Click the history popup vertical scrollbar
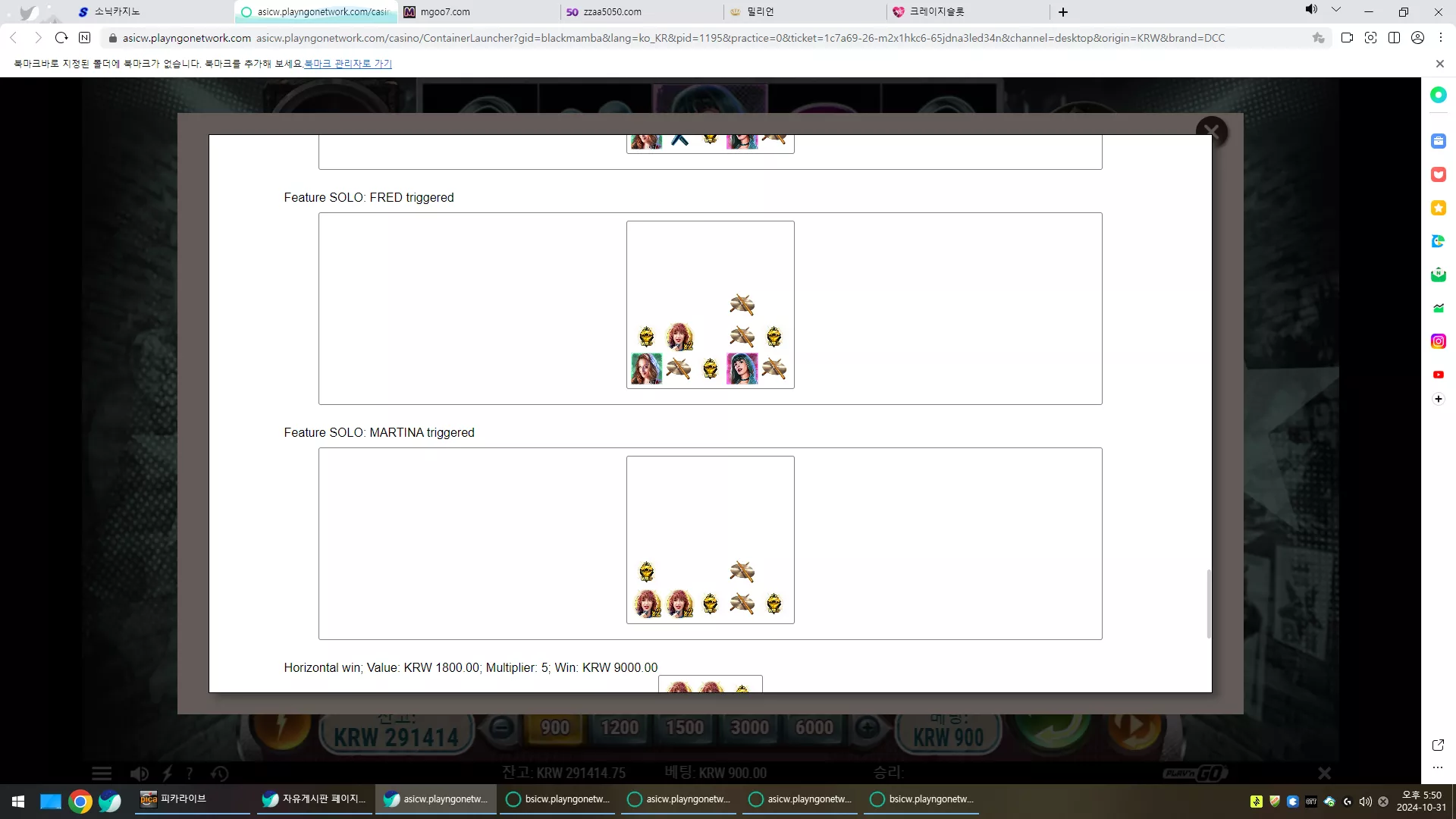The image size is (1456, 819). click(1209, 604)
